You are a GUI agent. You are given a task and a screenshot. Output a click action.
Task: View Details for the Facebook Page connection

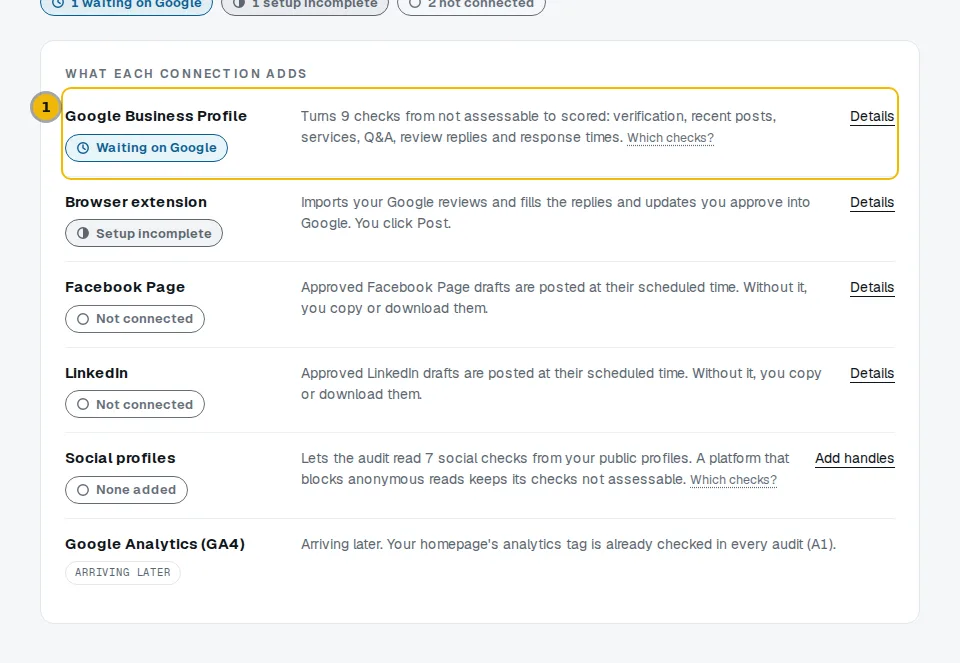[x=872, y=287]
